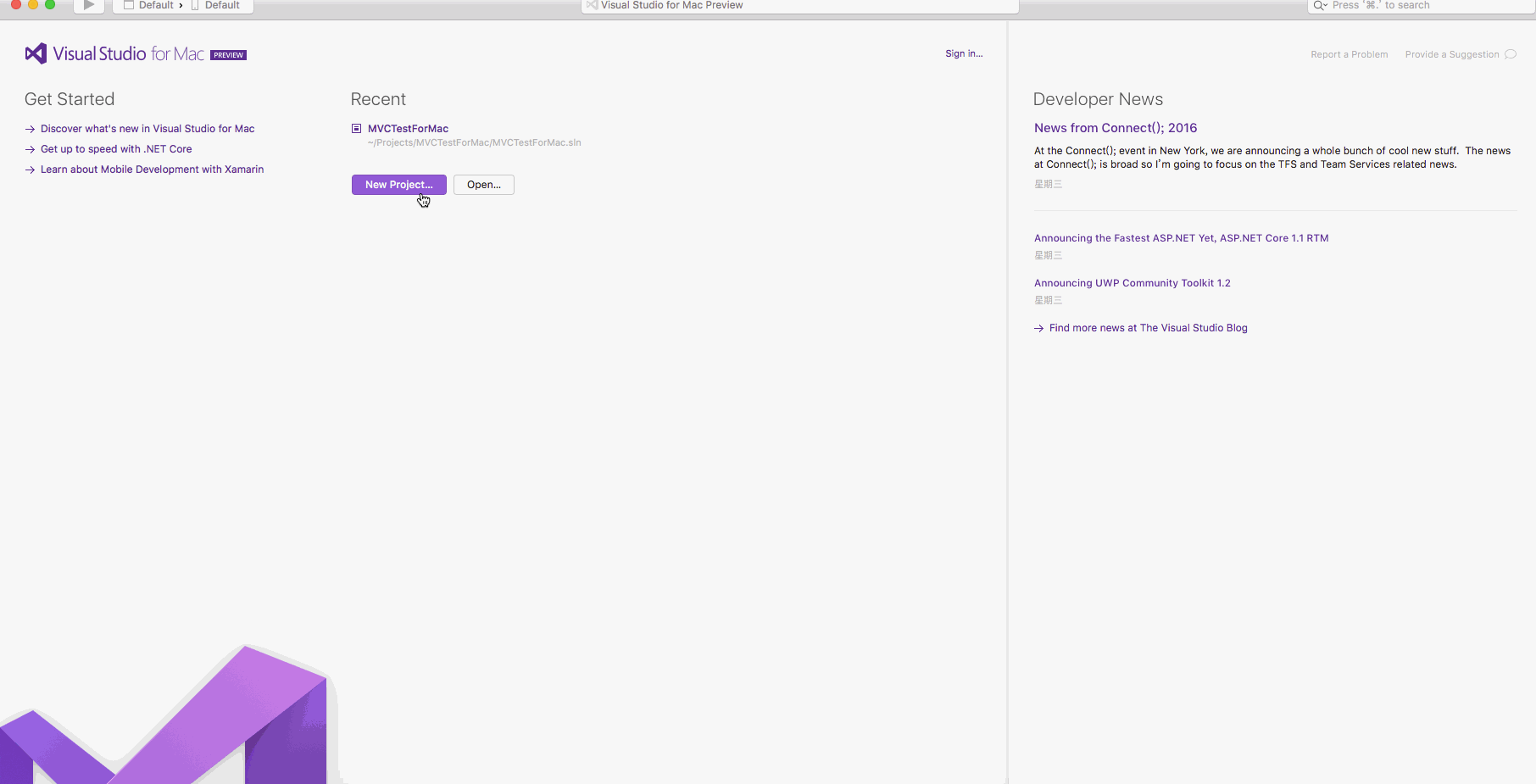Click the status area titled Visual Studio for Mac Preview

(799, 5)
